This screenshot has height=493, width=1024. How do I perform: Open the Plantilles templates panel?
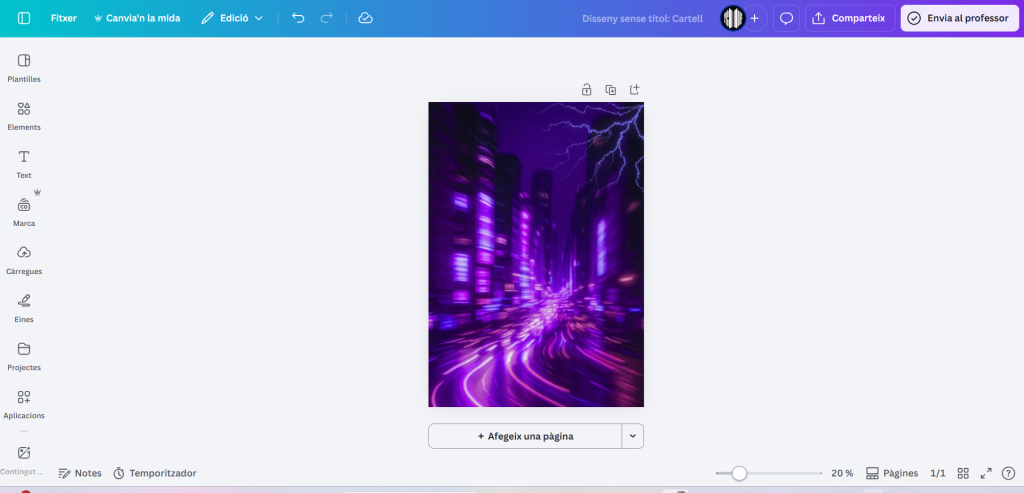(24, 66)
